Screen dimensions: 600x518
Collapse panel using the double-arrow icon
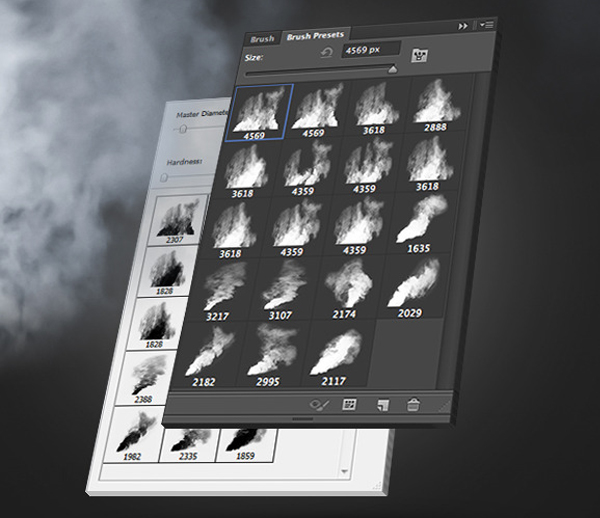[463, 26]
